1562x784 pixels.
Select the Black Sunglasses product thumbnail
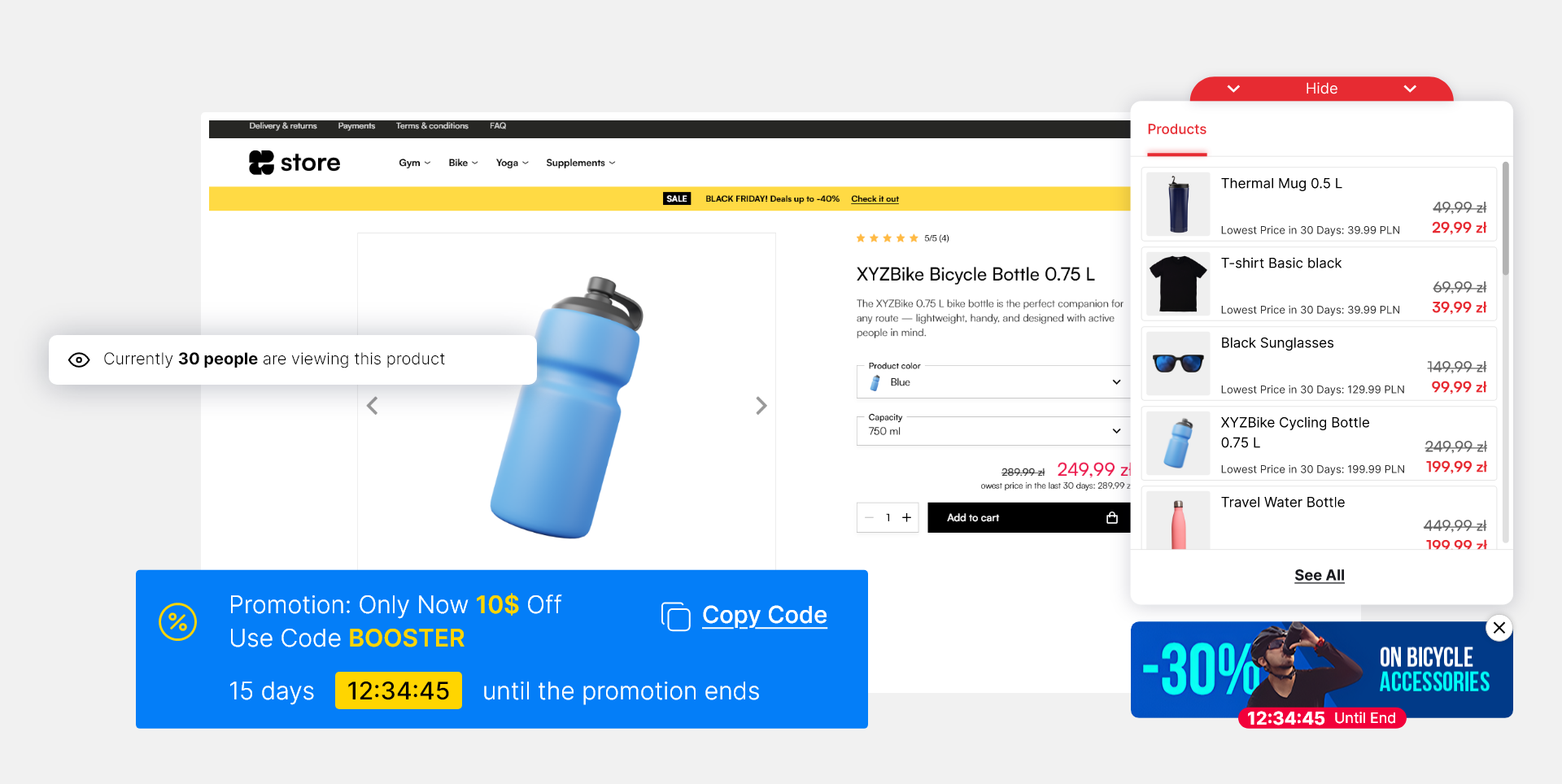click(1178, 363)
